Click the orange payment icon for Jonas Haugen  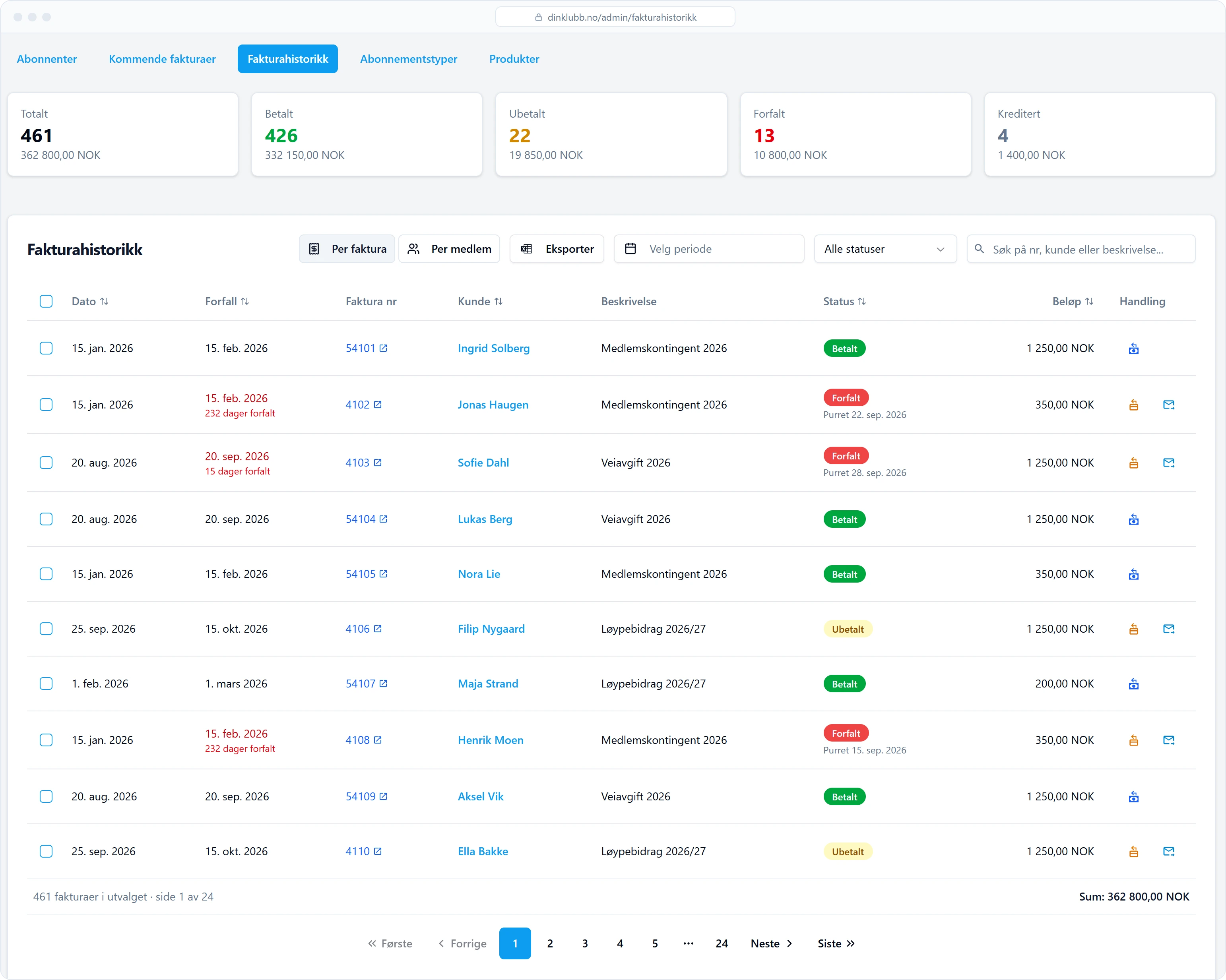click(x=1133, y=405)
